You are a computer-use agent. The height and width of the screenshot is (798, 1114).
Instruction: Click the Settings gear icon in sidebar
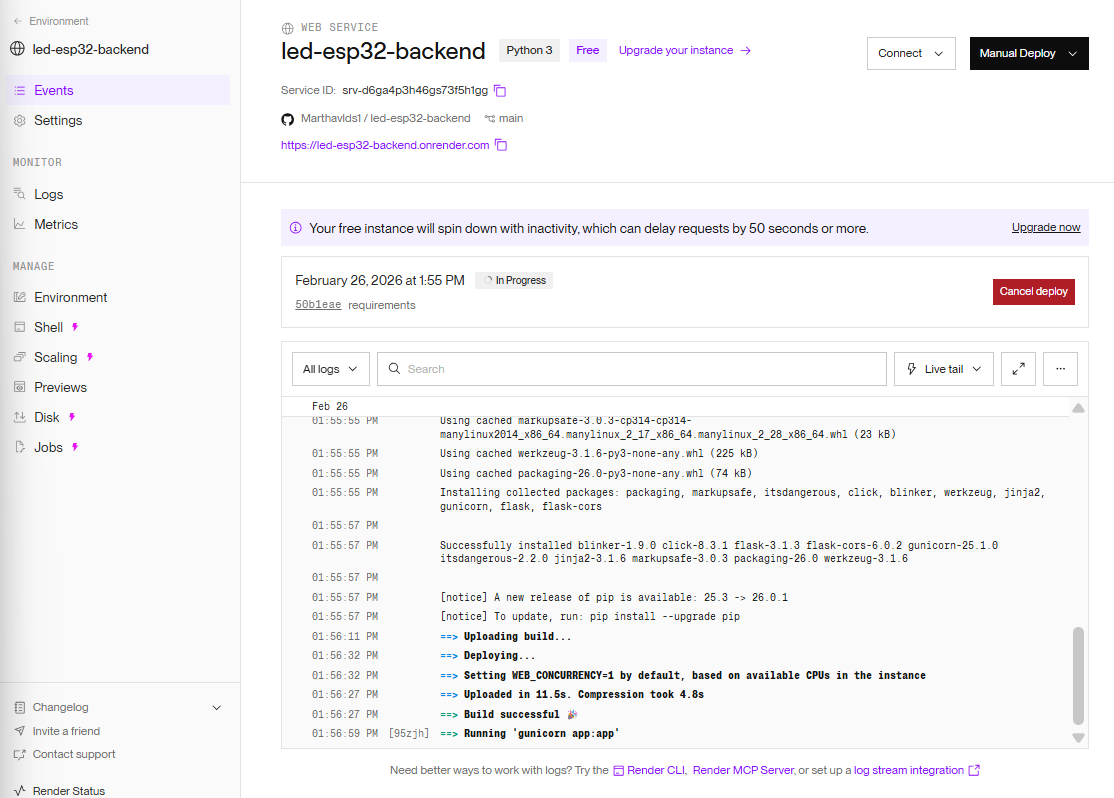pos(20,121)
